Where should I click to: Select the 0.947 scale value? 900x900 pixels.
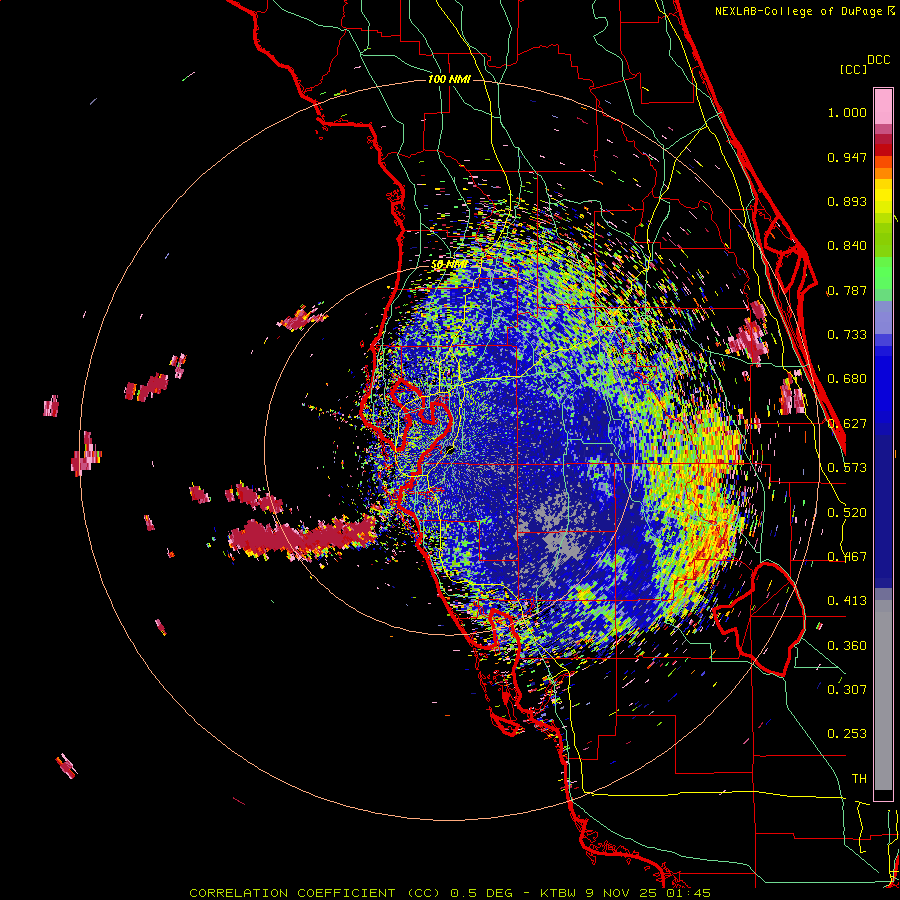pyautogui.click(x=847, y=157)
